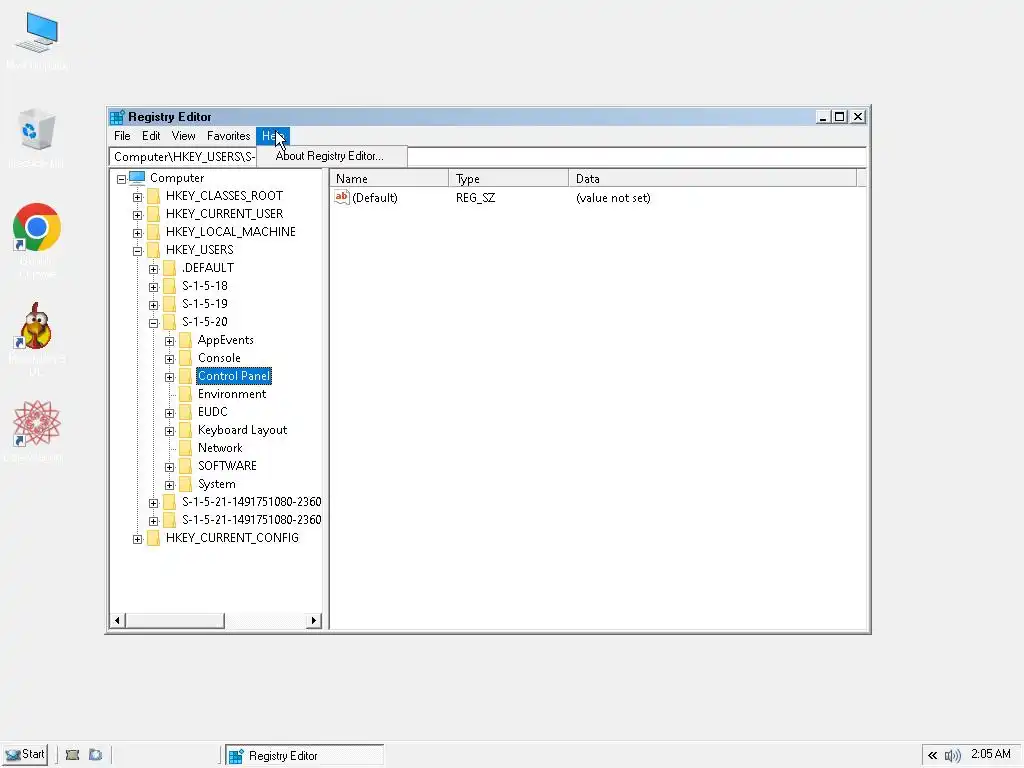
Task: Sort by the Name column header
Action: (389, 178)
